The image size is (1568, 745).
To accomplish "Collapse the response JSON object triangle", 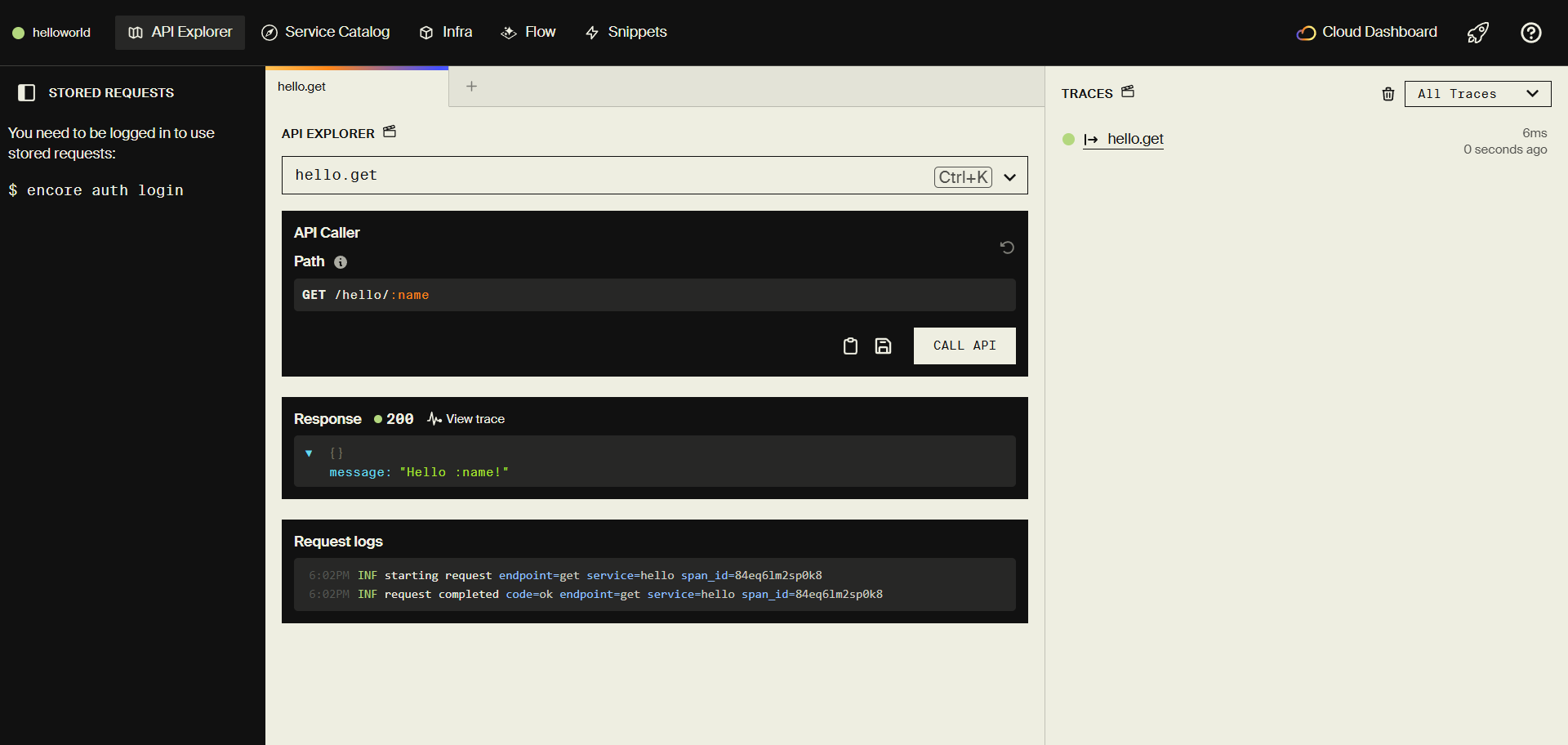I will tap(309, 453).
